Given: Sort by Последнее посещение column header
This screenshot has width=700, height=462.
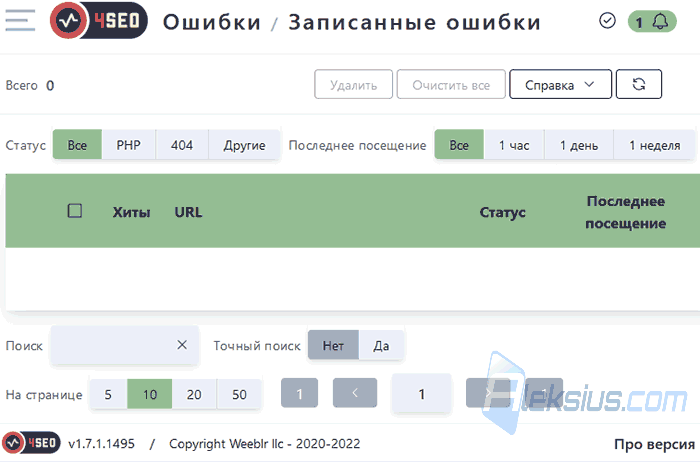Looking at the screenshot, I should (625, 212).
